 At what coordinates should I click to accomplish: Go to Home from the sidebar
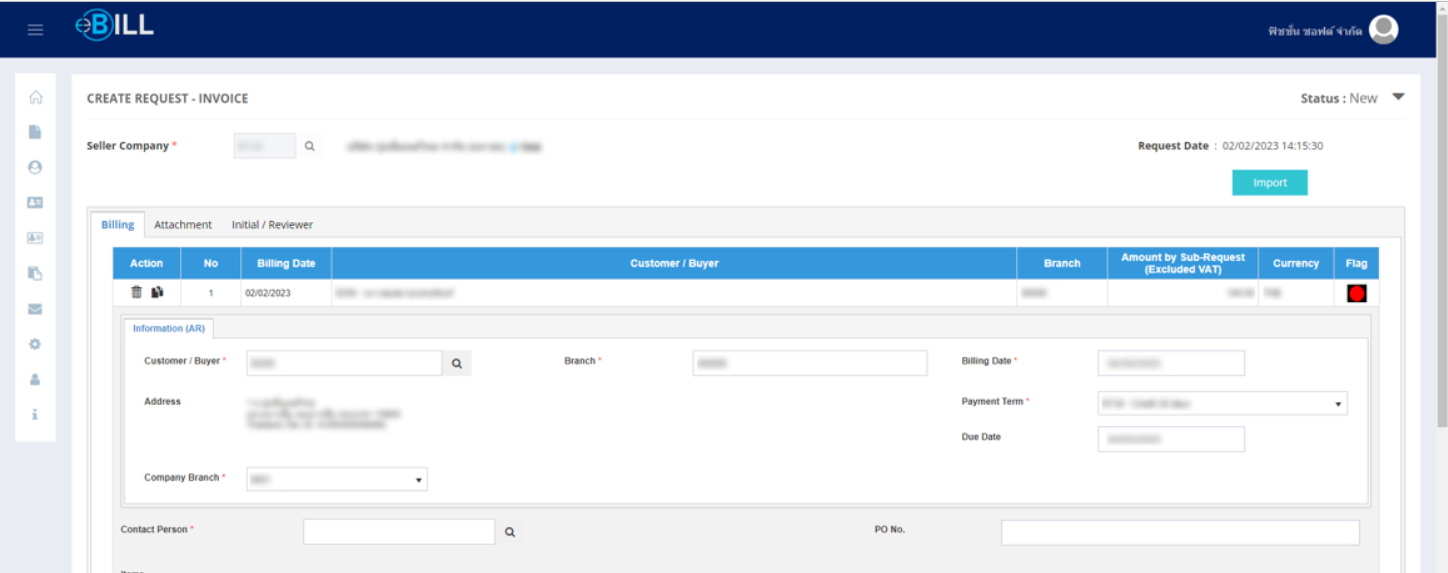[35, 97]
